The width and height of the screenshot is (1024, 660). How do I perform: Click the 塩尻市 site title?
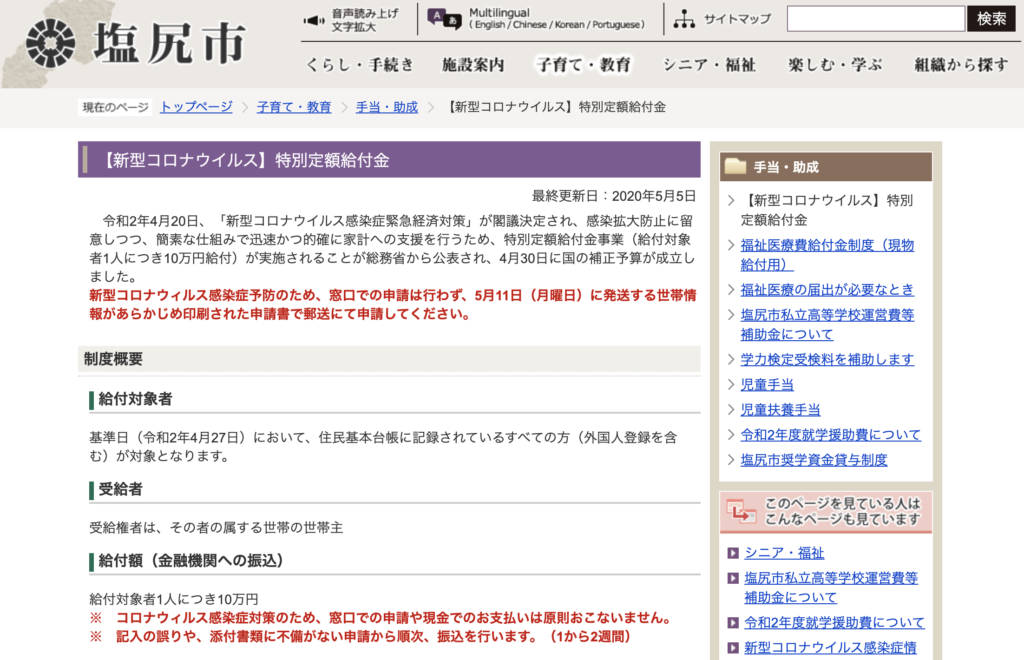tap(170, 44)
